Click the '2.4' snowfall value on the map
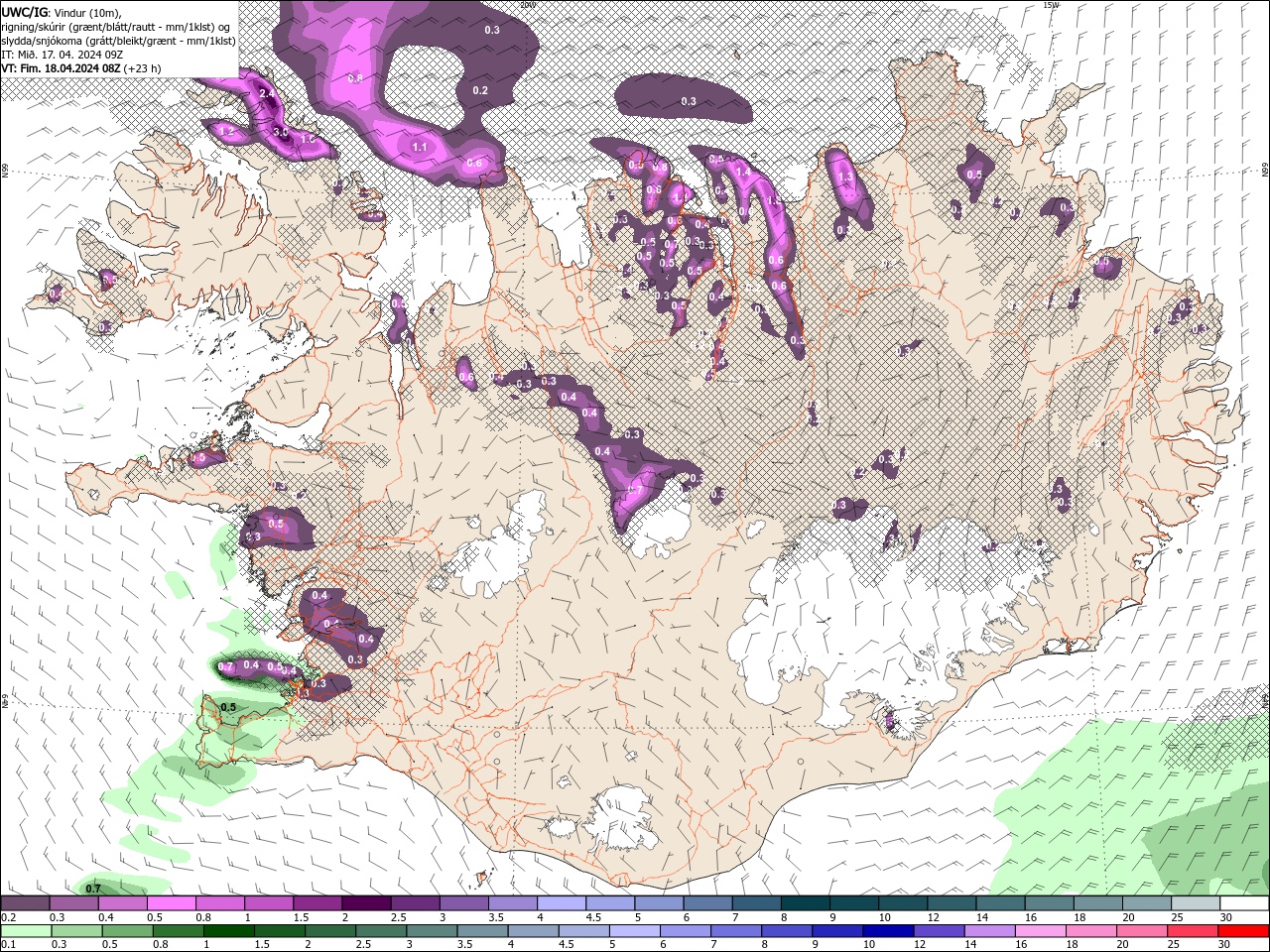The width and height of the screenshot is (1270, 952). 266,94
